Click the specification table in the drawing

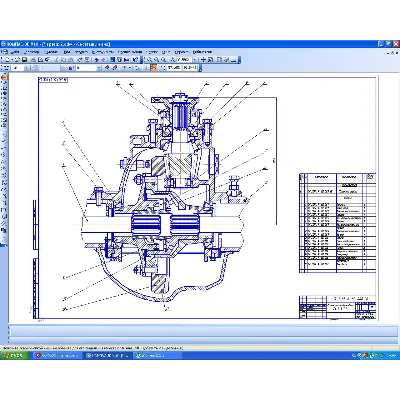337,223
